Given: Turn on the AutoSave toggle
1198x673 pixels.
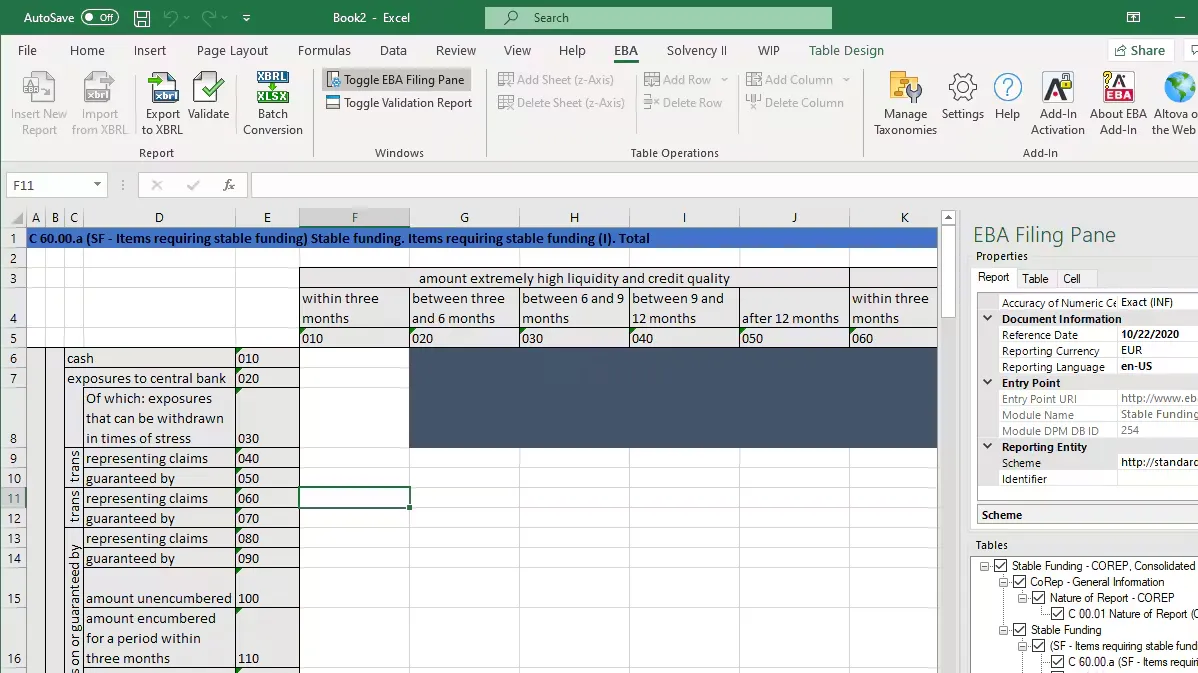Looking at the screenshot, I should (x=99, y=18).
